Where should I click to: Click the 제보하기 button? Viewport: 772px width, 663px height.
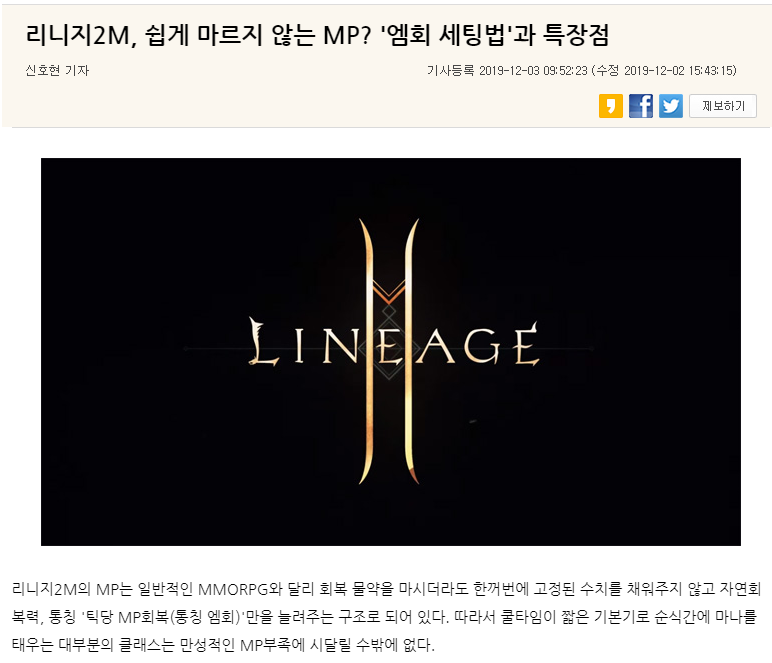tap(723, 106)
